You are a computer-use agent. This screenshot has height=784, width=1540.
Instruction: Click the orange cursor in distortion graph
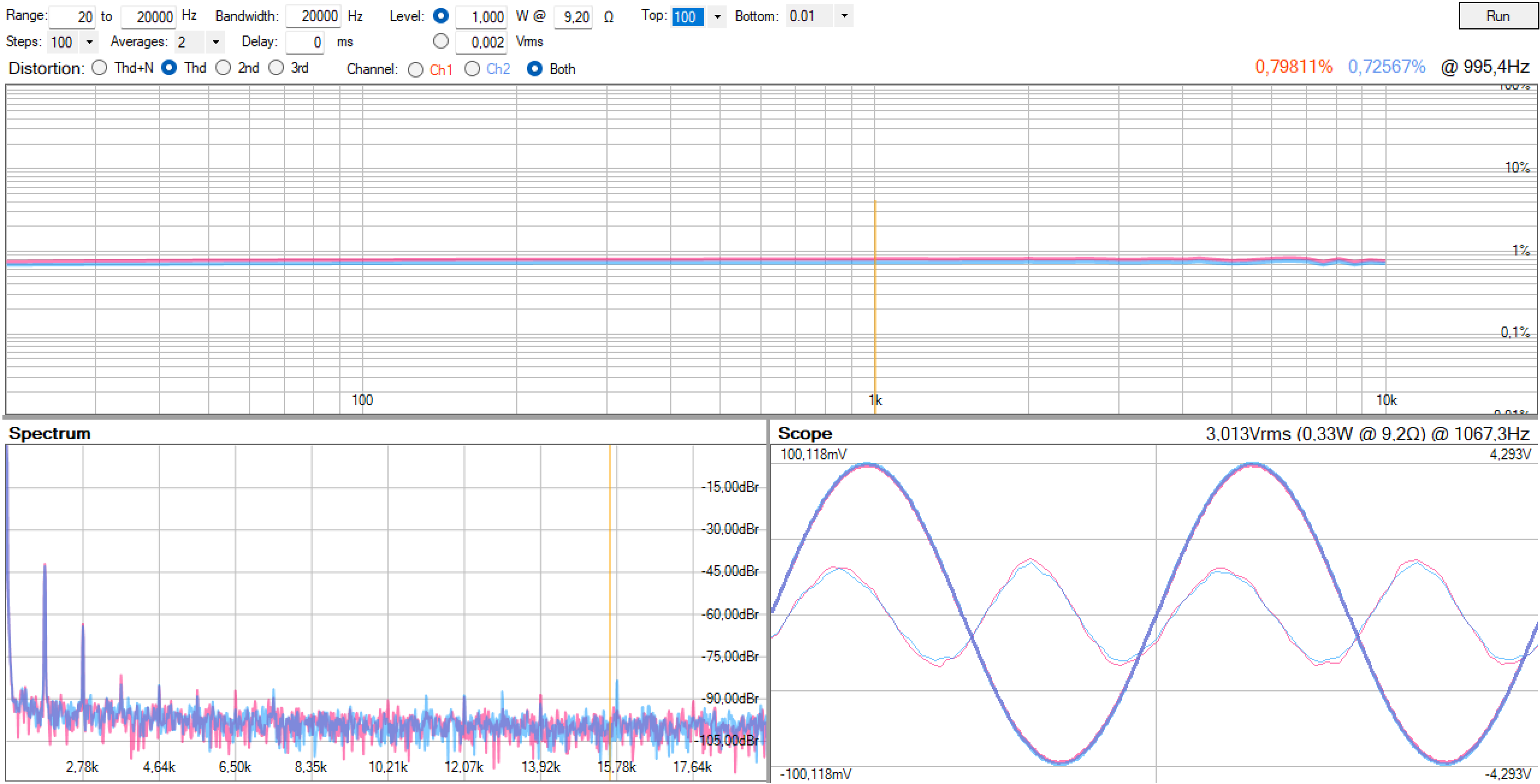point(875,301)
